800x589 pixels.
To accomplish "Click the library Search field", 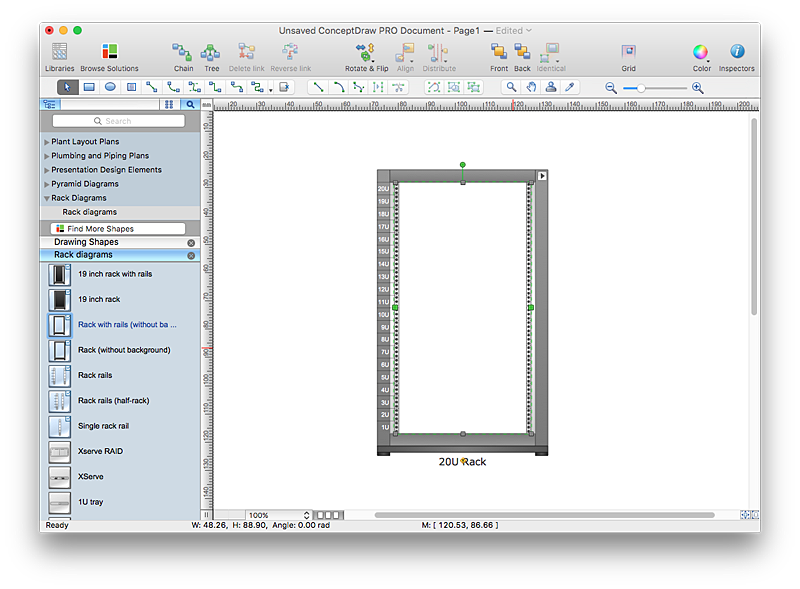I will (x=118, y=121).
